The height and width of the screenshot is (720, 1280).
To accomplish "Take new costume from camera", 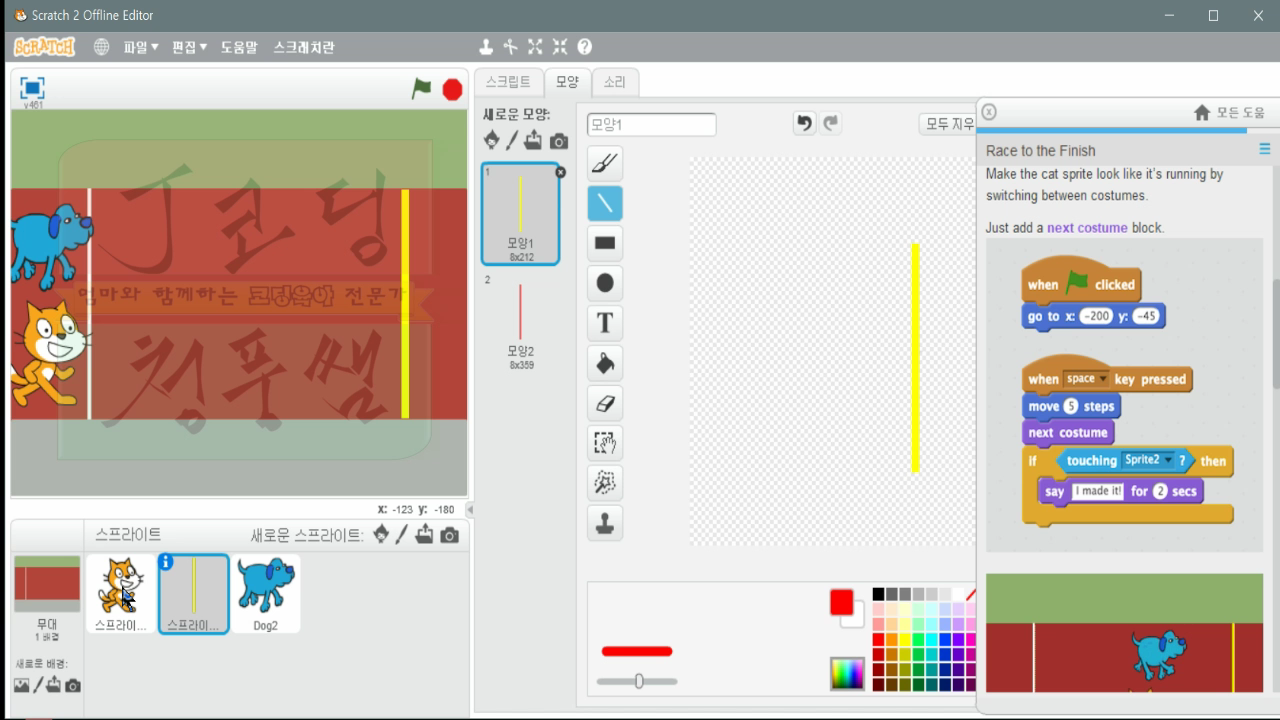I will point(559,141).
